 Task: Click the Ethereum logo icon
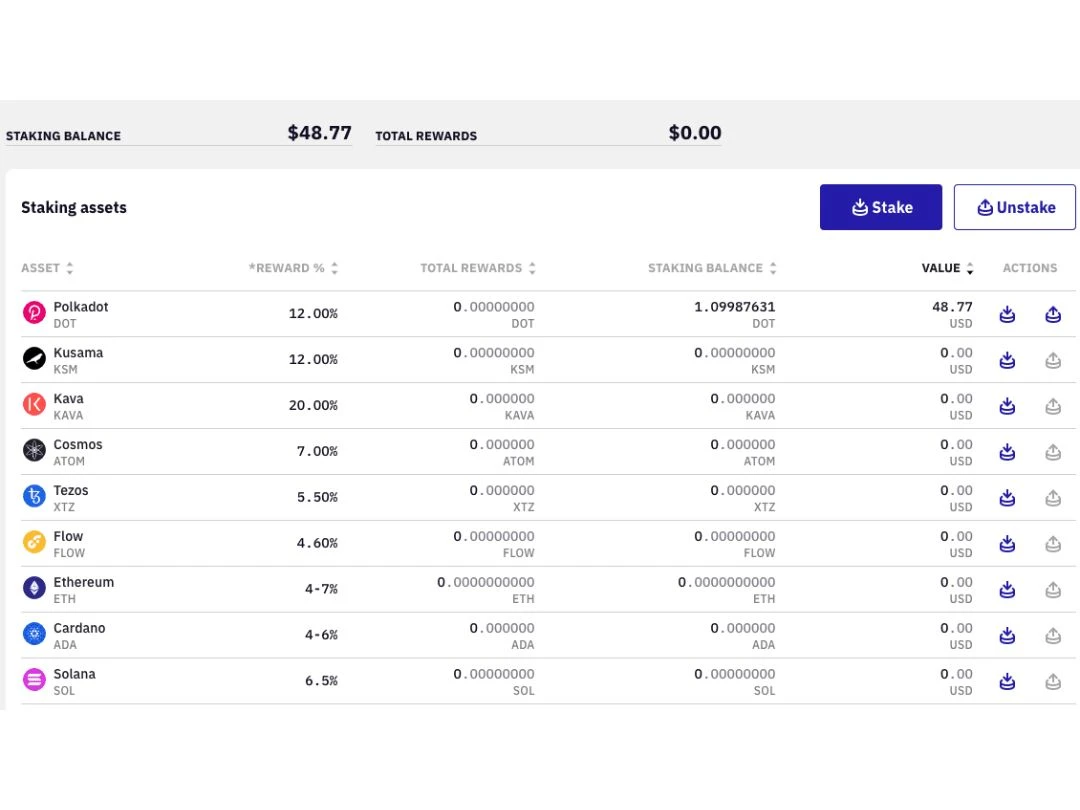pos(34,588)
